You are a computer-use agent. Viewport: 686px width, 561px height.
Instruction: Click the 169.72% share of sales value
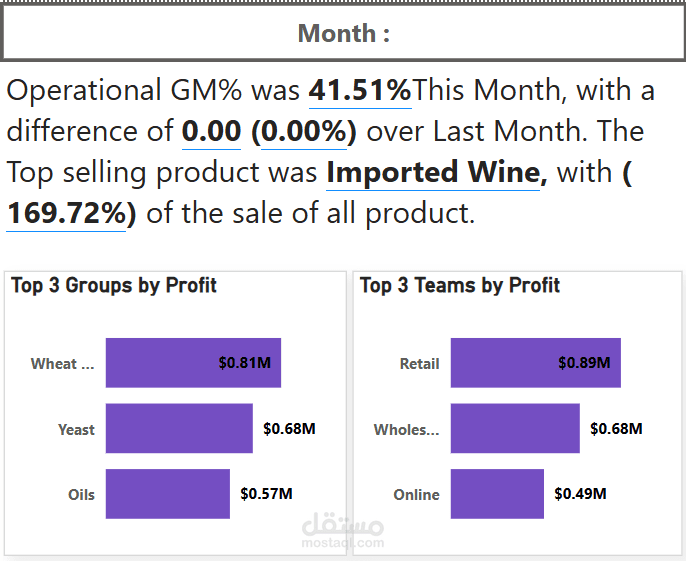70,213
